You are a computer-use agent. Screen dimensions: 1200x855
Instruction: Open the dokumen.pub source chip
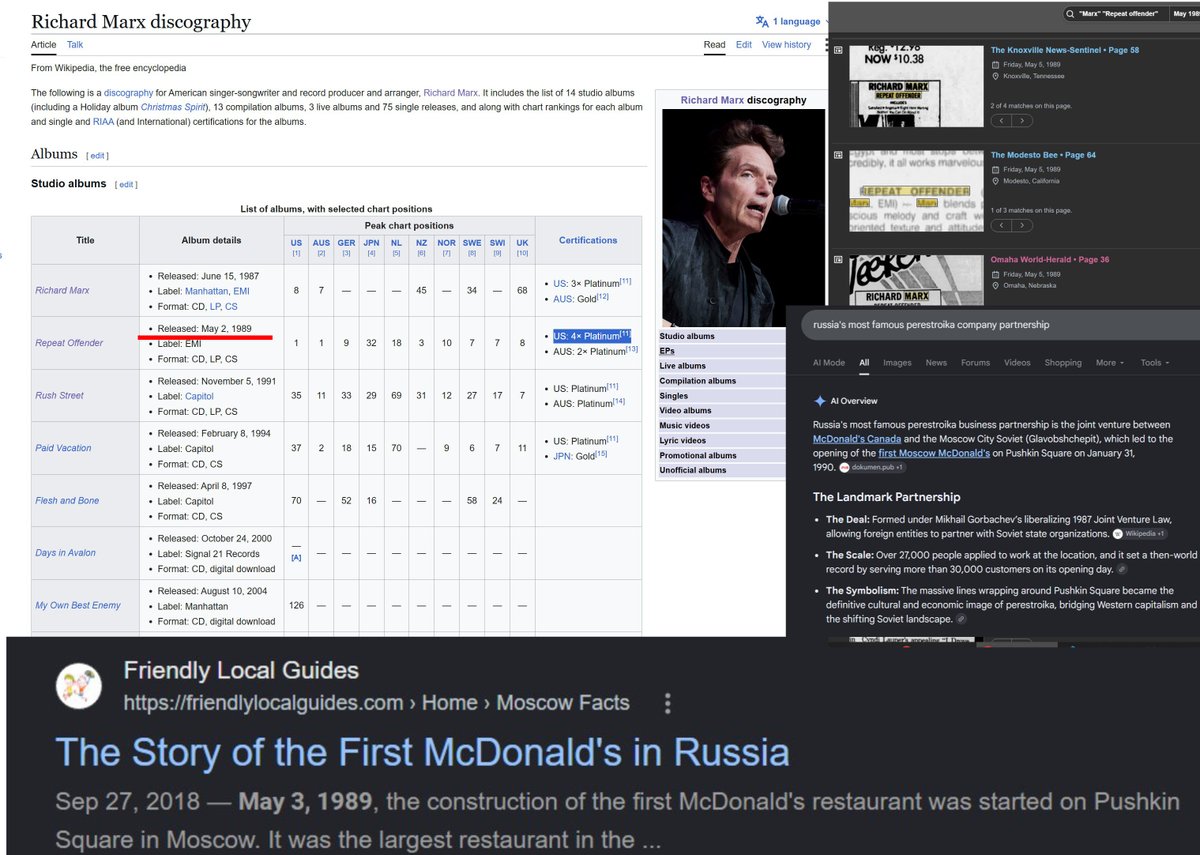(x=872, y=467)
